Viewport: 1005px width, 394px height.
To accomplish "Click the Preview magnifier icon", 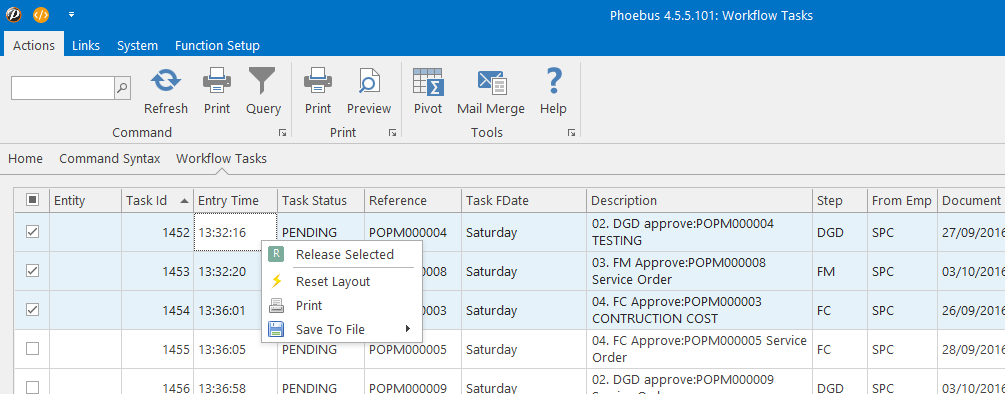I will click(x=369, y=81).
